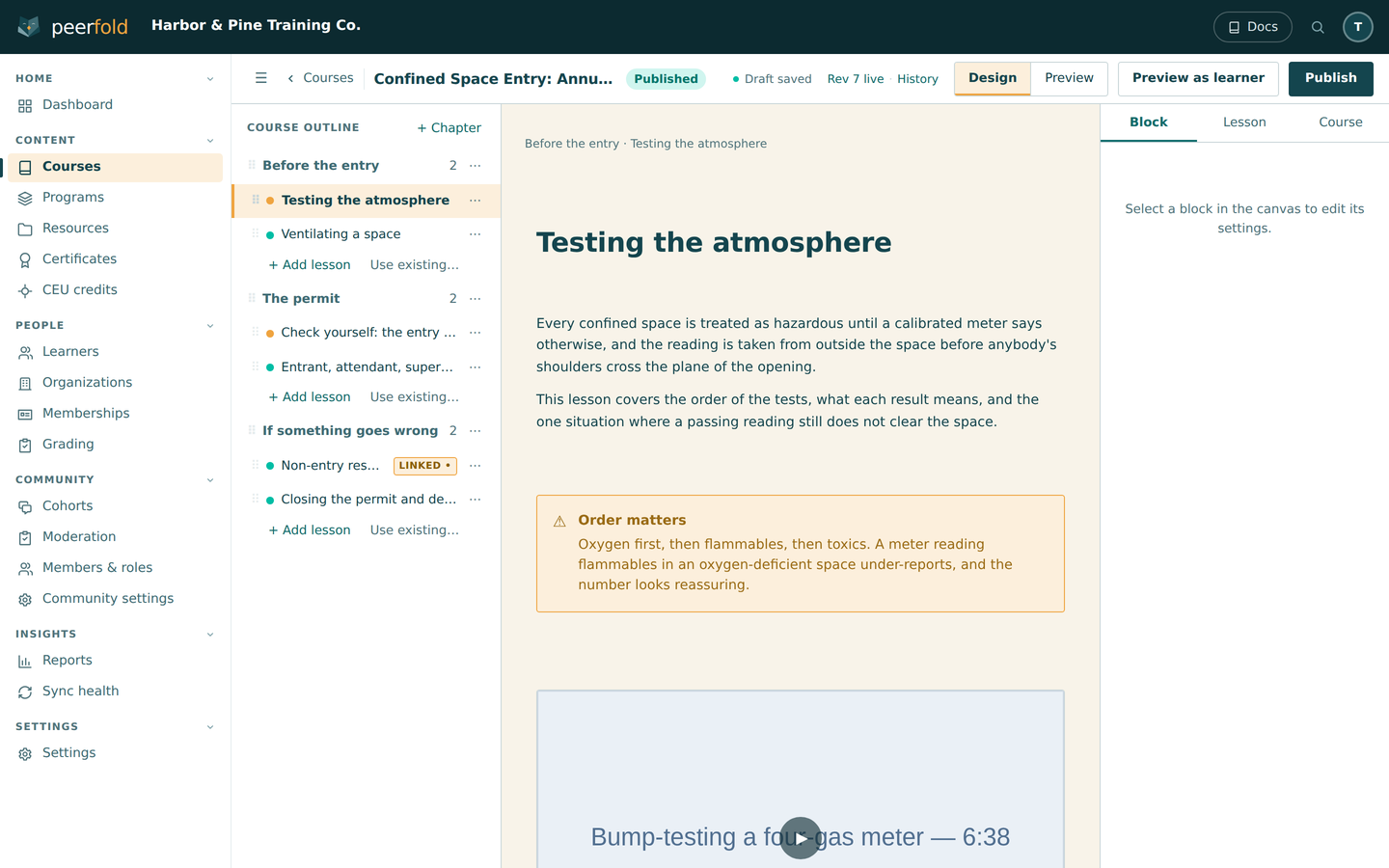1389x868 pixels.
Task: Click the Draft saved status
Action: (772, 79)
